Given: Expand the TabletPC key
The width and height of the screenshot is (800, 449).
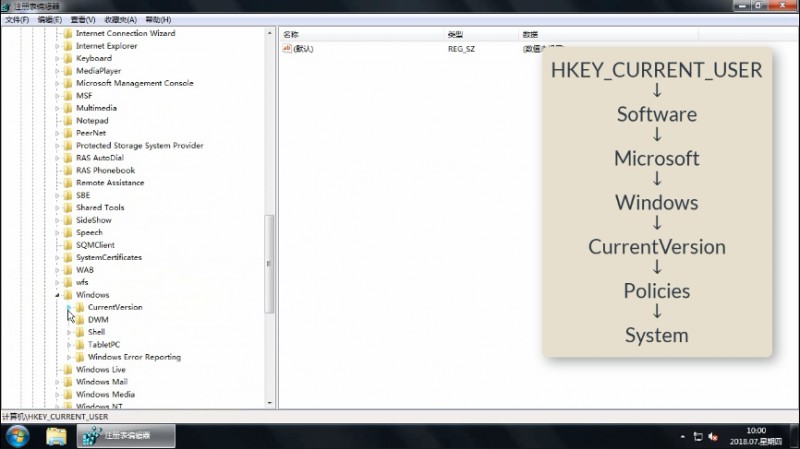Looking at the screenshot, I should [x=69, y=345].
